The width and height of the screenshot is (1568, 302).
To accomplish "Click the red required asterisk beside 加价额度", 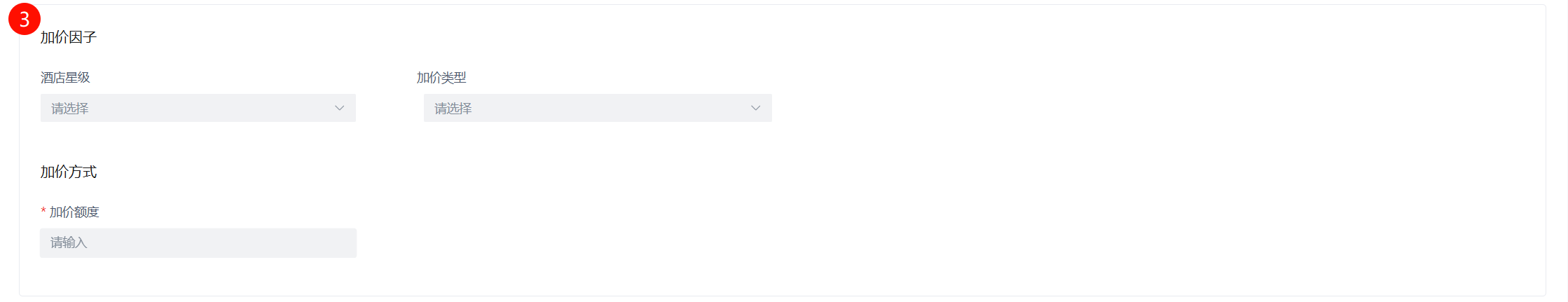I will (x=43, y=211).
